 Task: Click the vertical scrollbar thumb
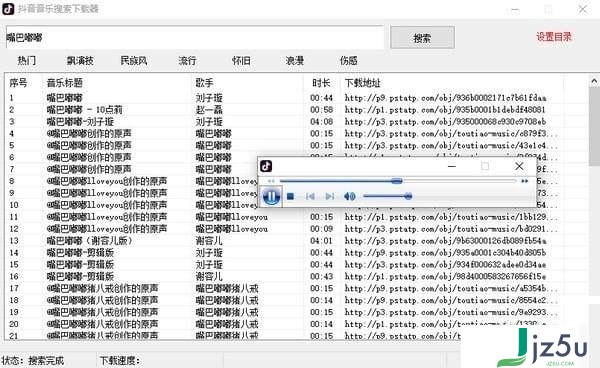tap(594, 126)
